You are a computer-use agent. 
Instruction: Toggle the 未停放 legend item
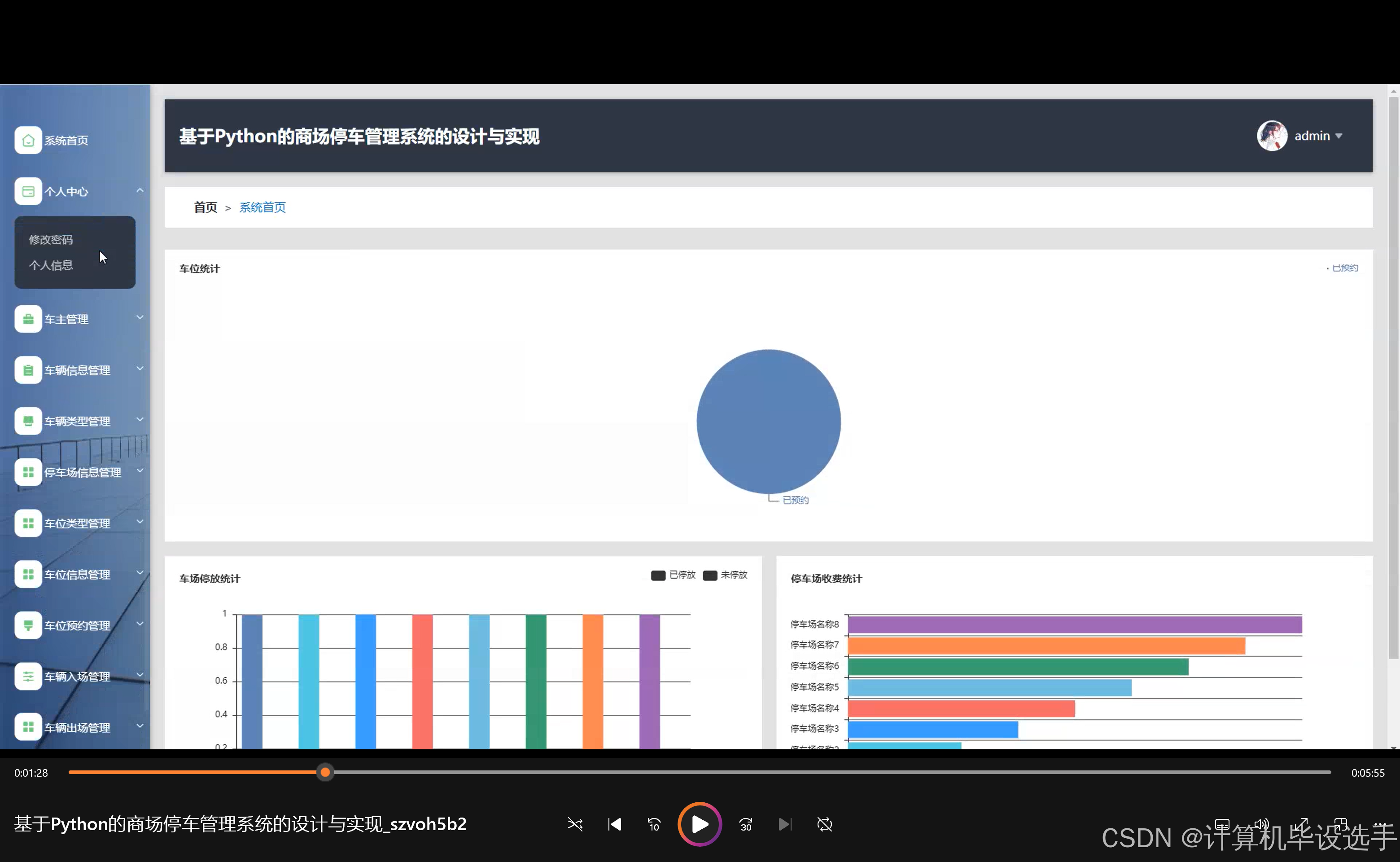[725, 575]
